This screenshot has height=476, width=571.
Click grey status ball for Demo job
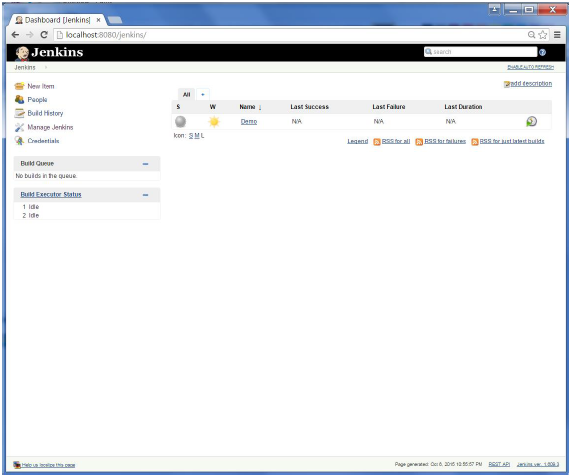pyautogui.click(x=180, y=122)
